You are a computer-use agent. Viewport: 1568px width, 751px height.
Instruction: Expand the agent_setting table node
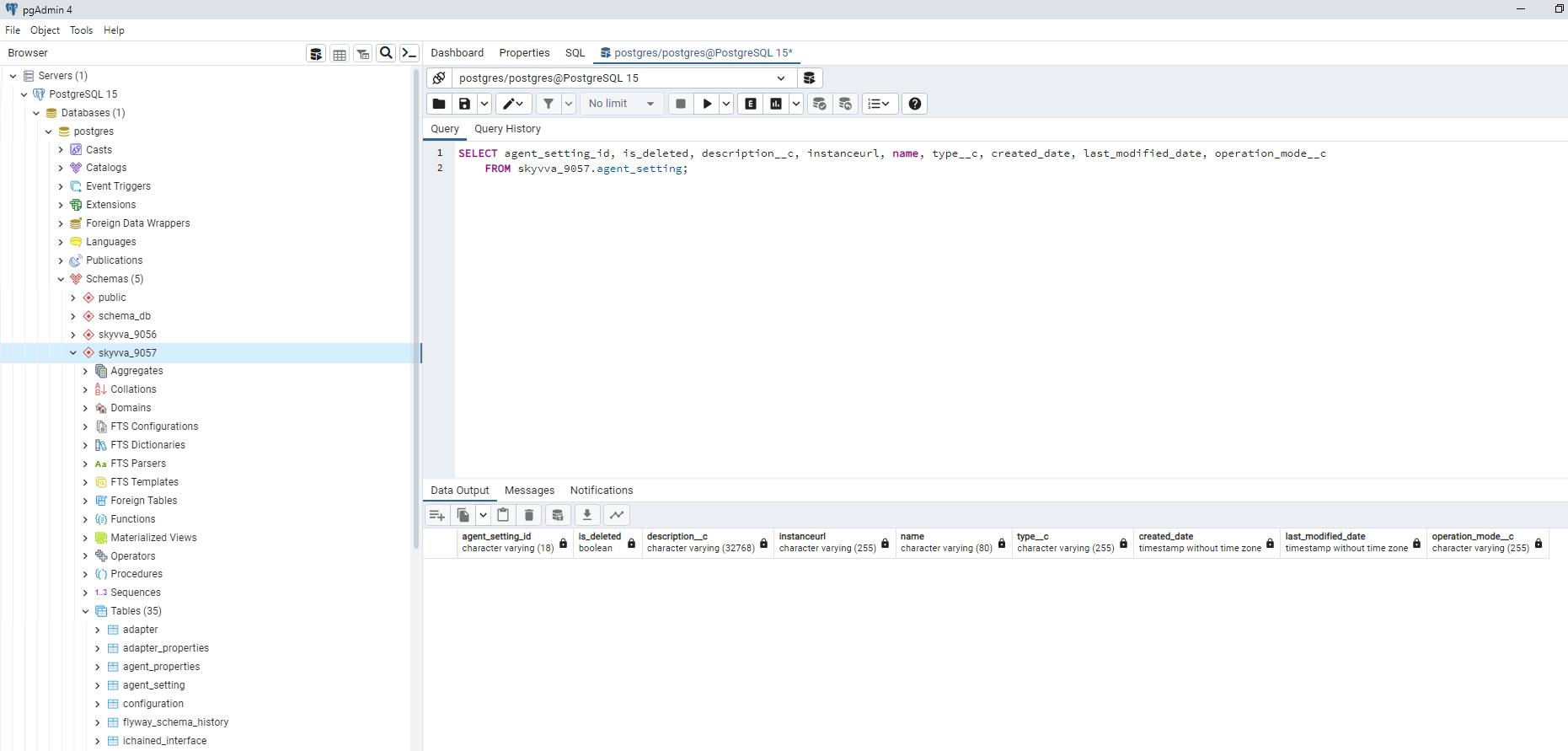coord(98,685)
